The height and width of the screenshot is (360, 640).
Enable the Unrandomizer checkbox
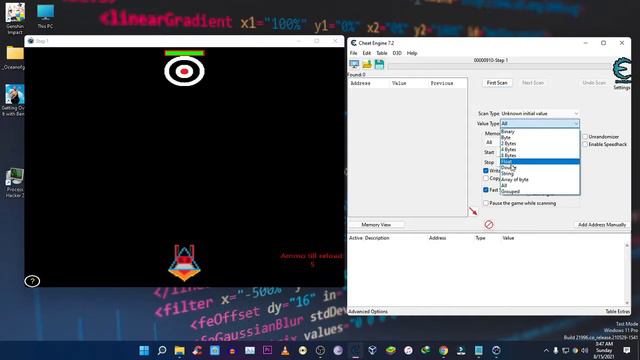pos(585,137)
